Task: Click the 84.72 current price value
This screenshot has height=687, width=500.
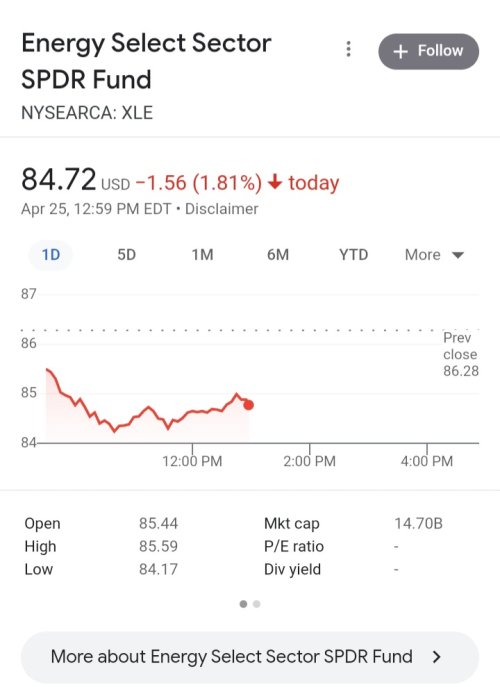Action: click(59, 180)
